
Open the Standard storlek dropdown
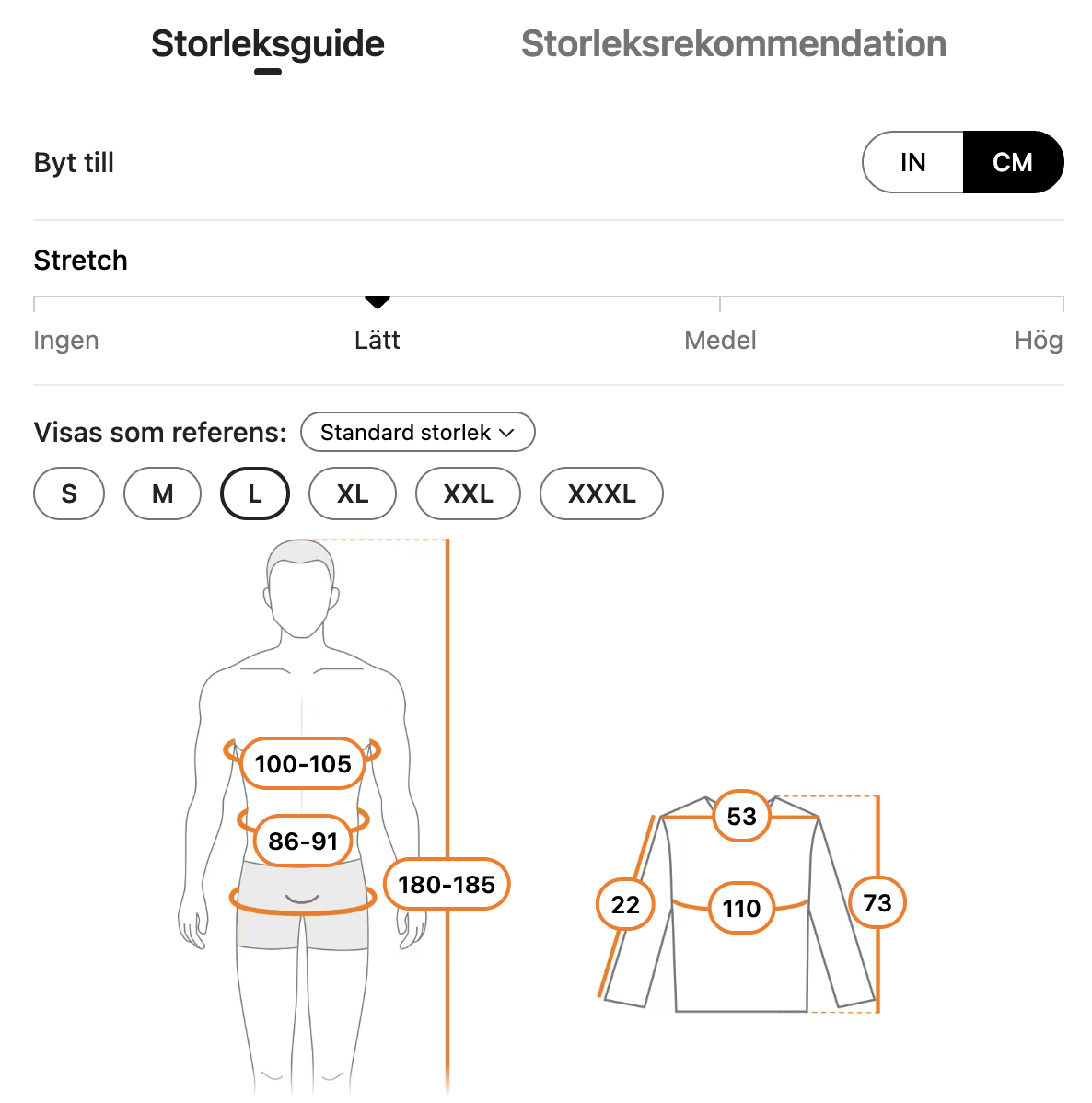tap(417, 432)
